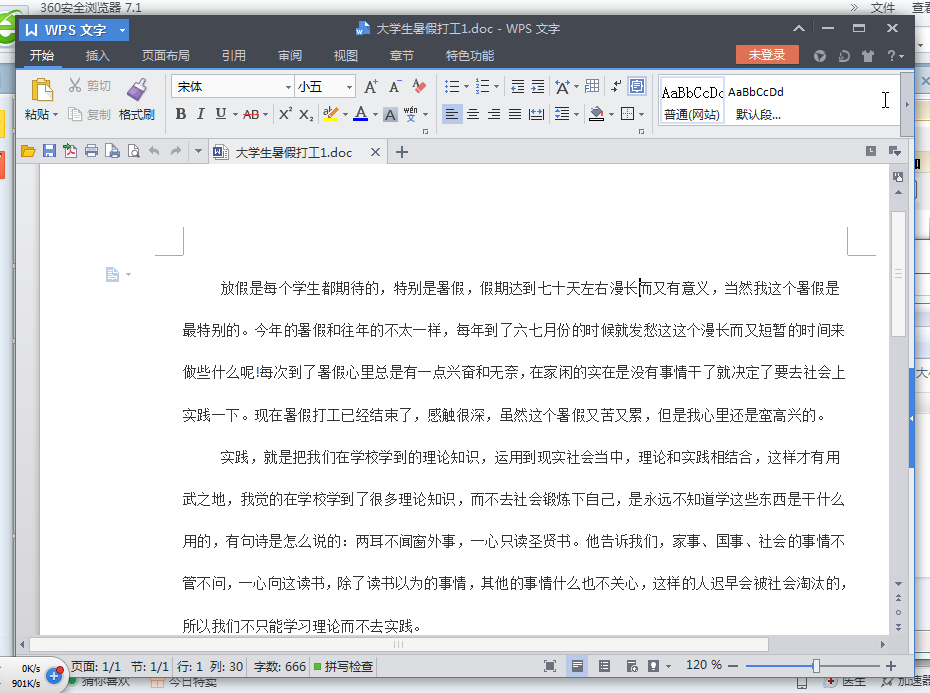The image size is (930, 693).
Task: Open the text highlight color picker
Action: click(346, 115)
